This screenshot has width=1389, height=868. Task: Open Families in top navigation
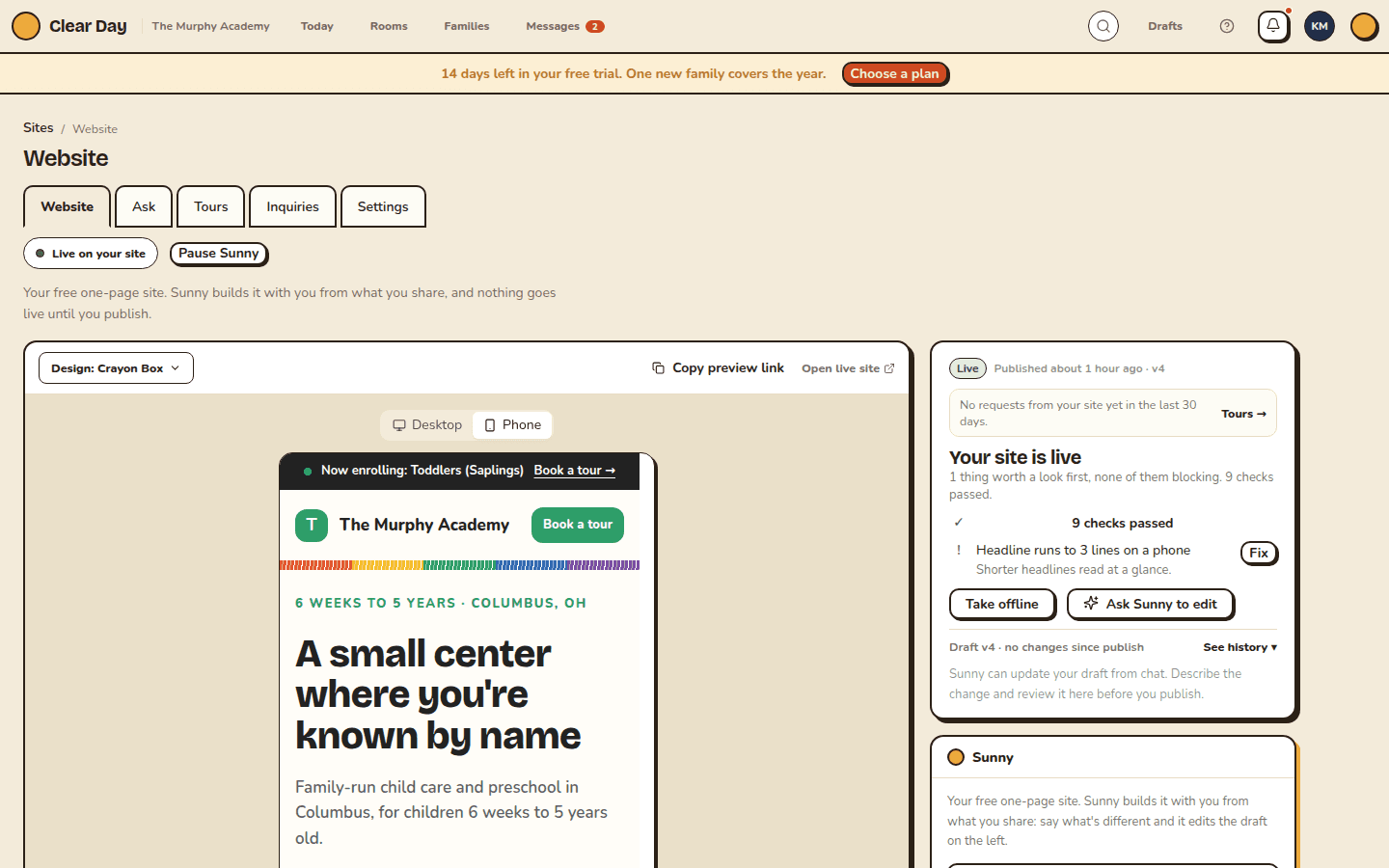[x=467, y=26]
